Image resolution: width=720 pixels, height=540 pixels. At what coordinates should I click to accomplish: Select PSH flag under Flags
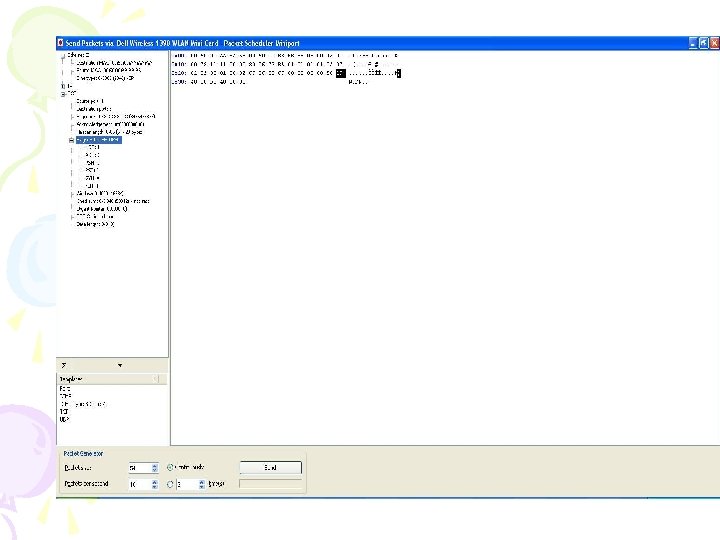(92, 163)
